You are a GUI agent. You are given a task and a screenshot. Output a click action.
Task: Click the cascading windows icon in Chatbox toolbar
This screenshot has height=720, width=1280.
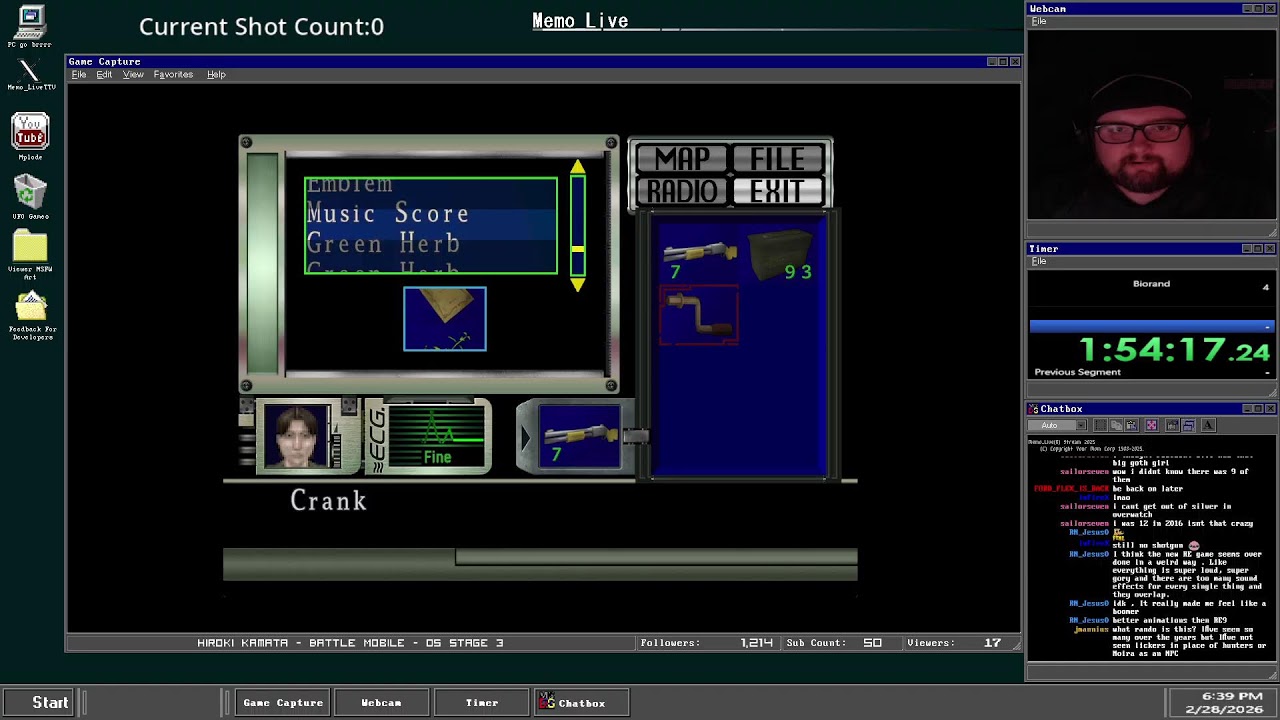pyautogui.click(x=1189, y=425)
